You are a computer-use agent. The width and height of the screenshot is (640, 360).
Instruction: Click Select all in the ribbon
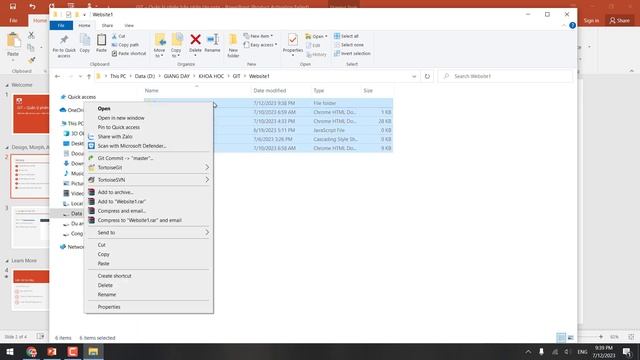[346, 36]
